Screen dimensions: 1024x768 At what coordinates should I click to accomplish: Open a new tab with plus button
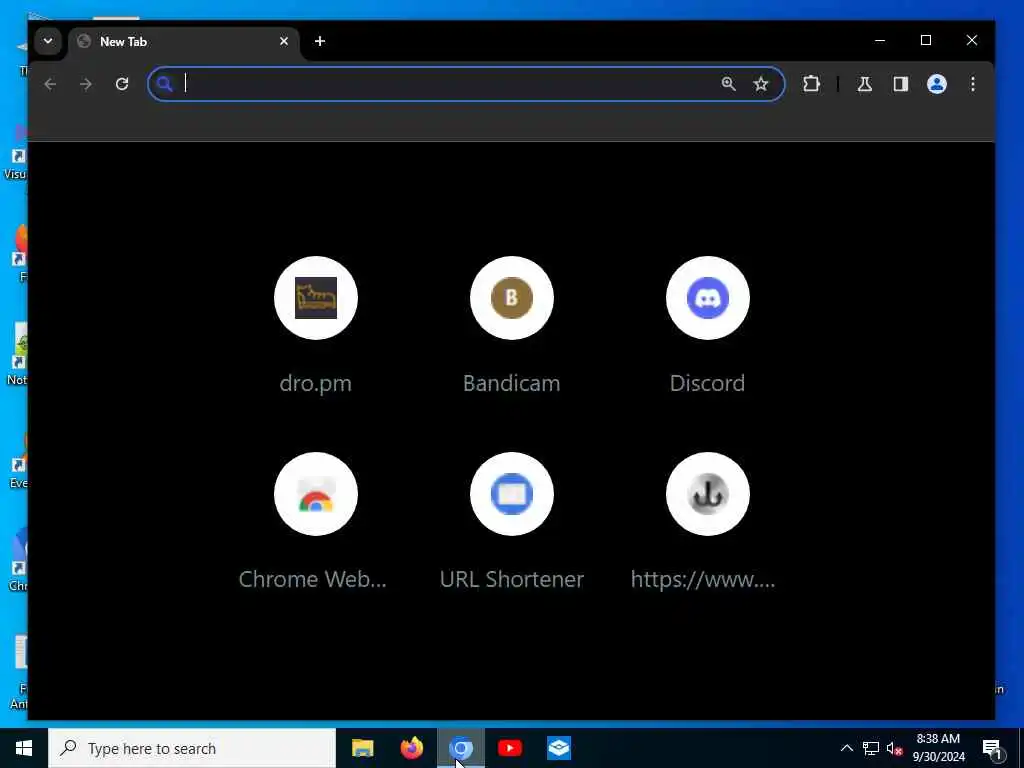[x=319, y=41]
